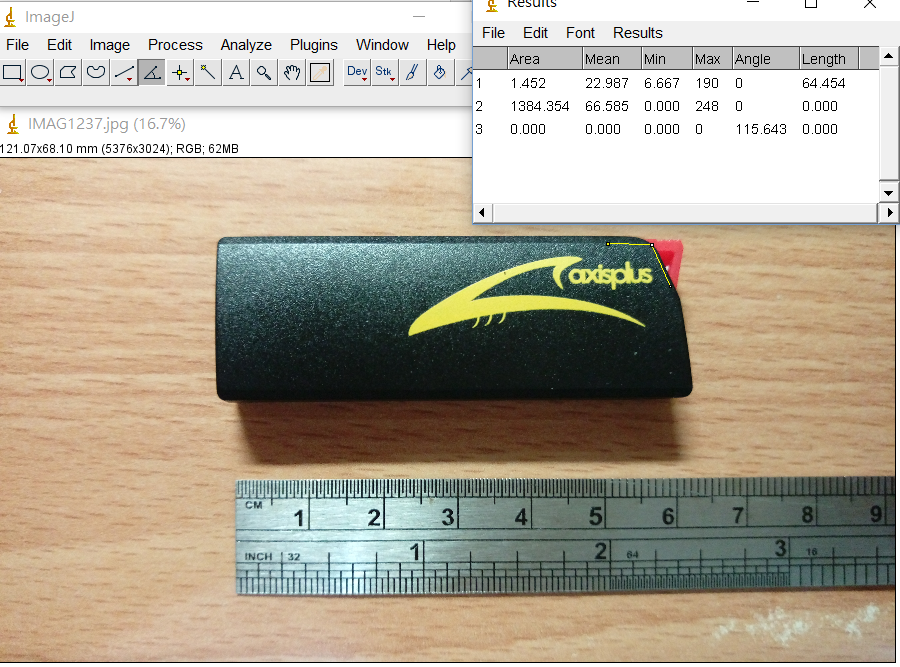This screenshot has width=900, height=667.
Task: Select the Hand scrolling tool
Action: coord(292,73)
